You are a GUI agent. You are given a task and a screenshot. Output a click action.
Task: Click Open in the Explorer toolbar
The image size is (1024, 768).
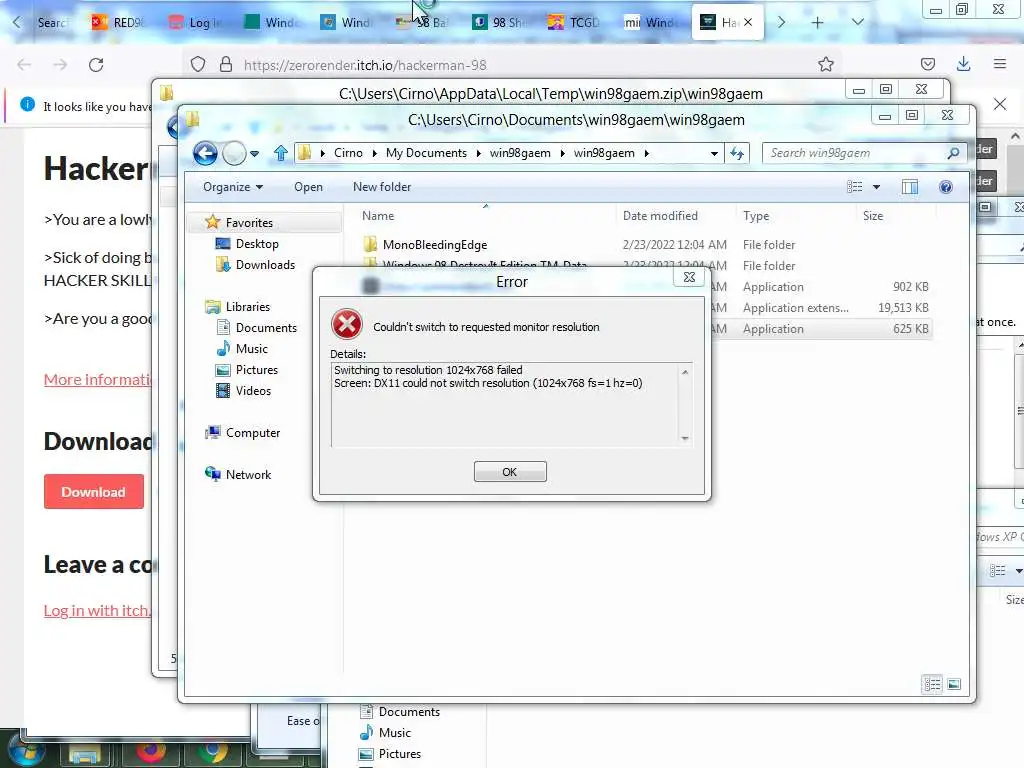coord(308,187)
